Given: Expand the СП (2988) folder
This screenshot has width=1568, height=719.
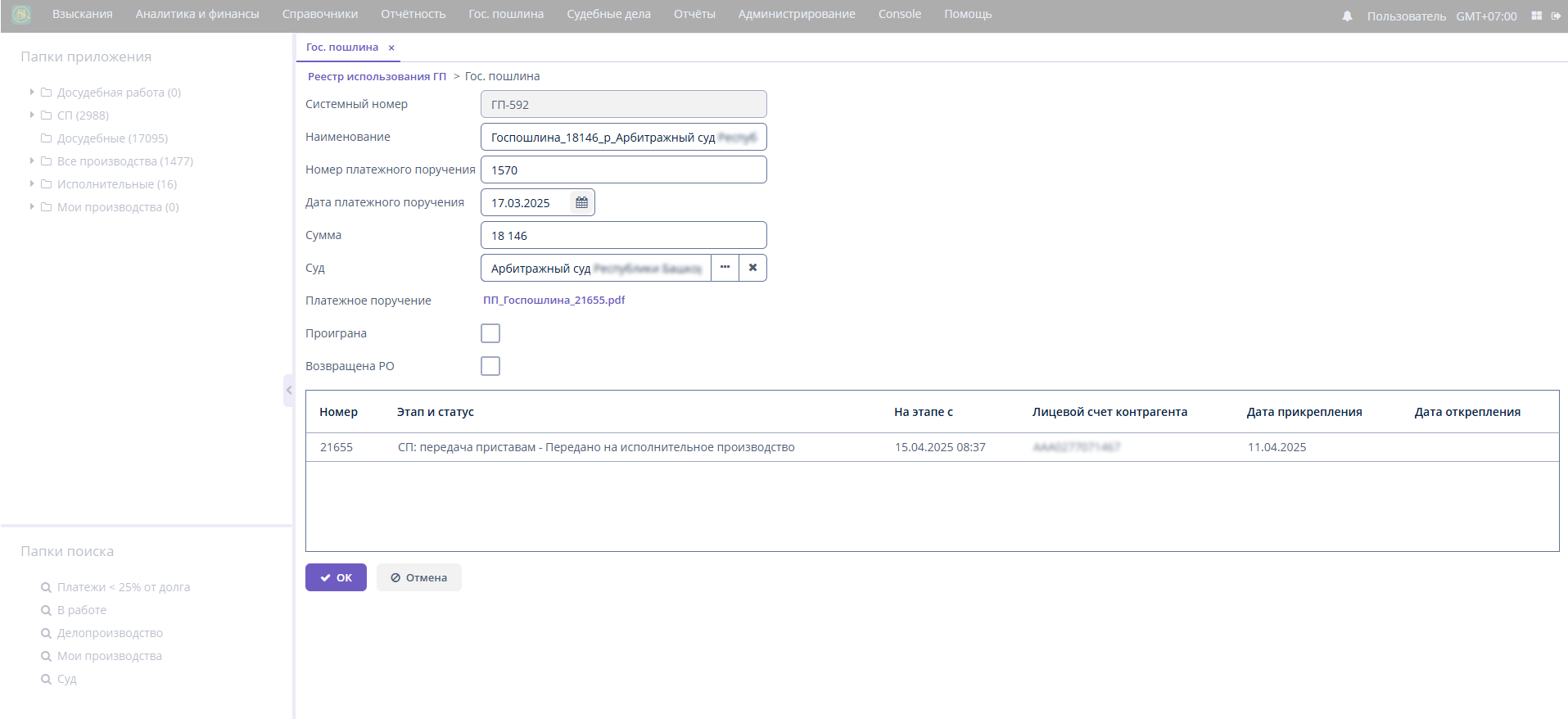Looking at the screenshot, I should point(32,115).
